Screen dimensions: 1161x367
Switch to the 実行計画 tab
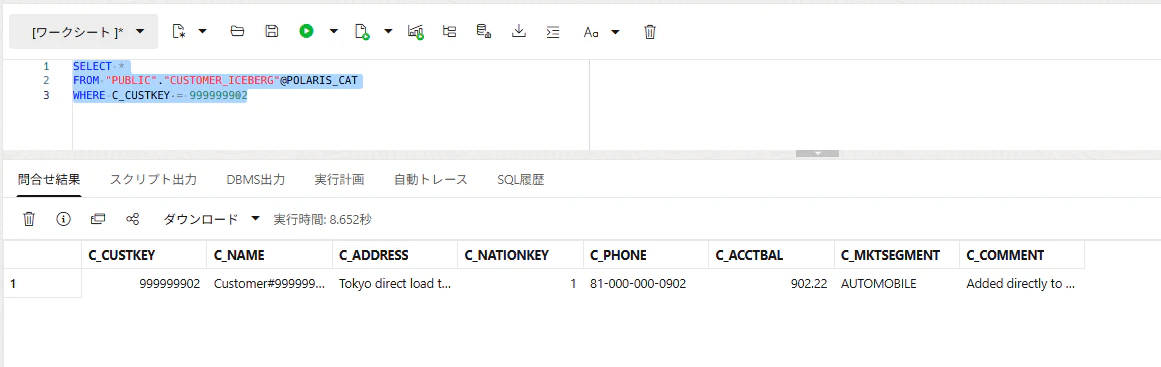point(339,180)
